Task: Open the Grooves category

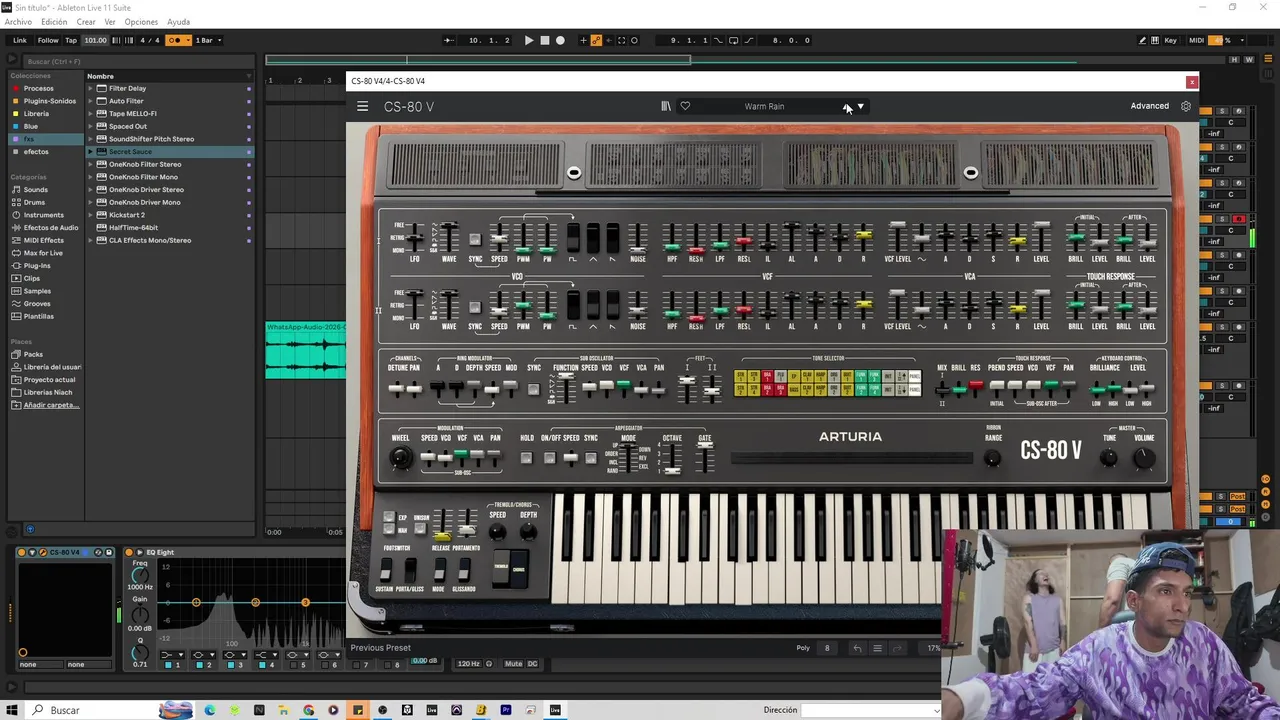Action: point(37,303)
